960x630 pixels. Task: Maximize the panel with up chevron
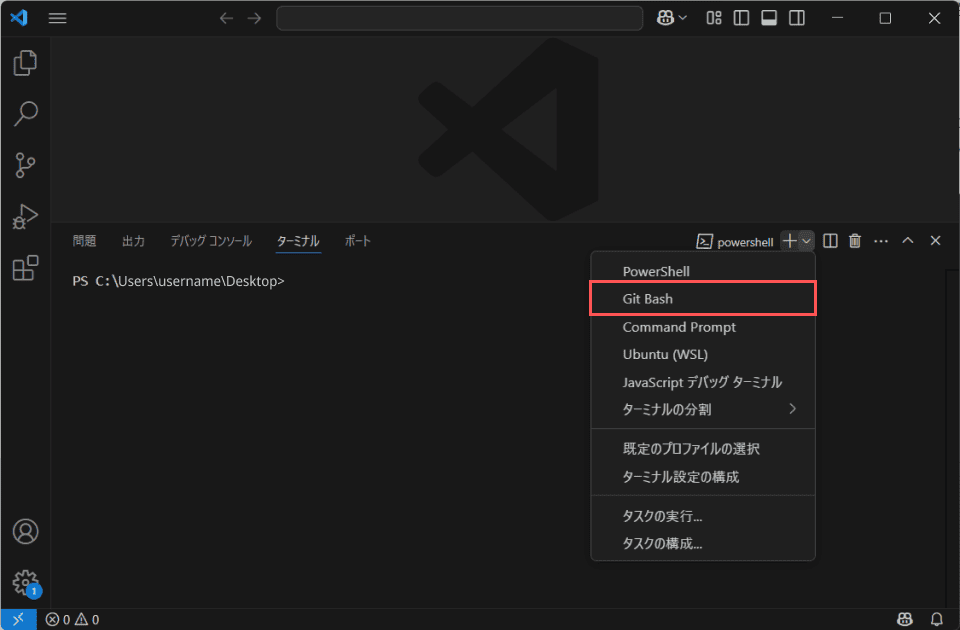click(x=908, y=241)
